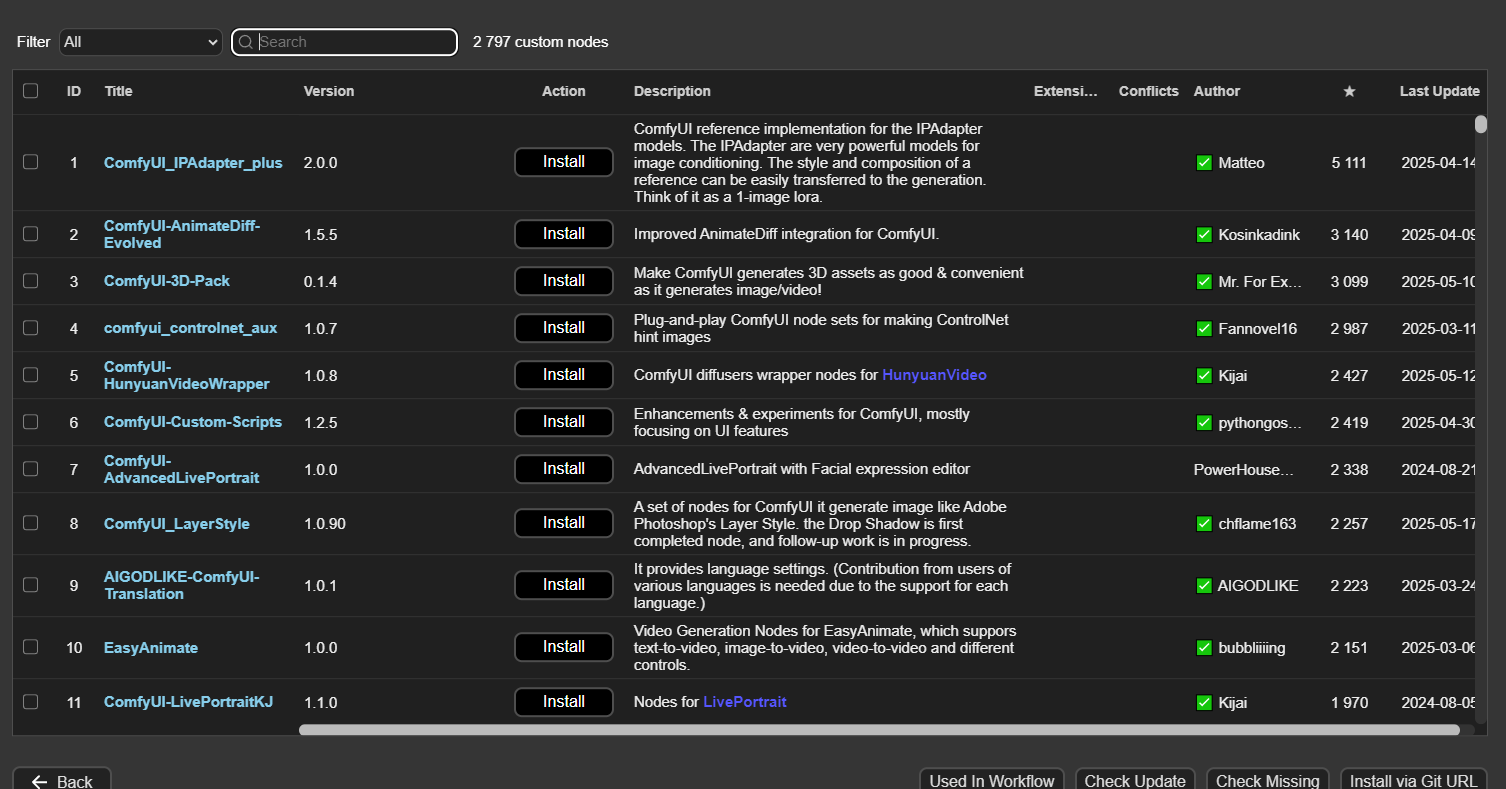
Task: Click the star count 5 111
Action: [x=1349, y=163]
